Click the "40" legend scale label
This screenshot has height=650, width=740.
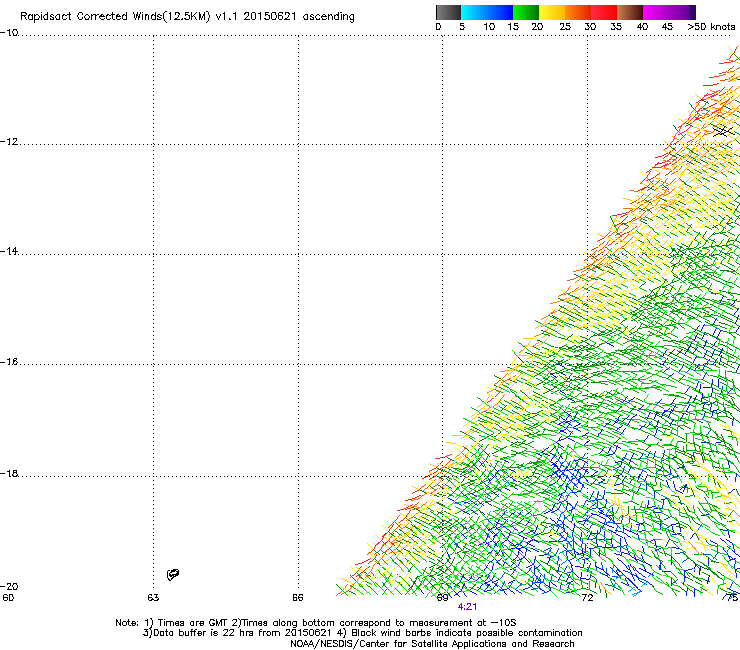tap(642, 27)
